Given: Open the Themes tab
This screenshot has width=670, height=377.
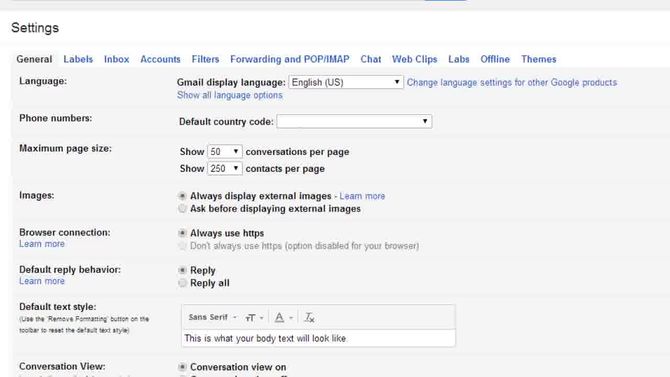Looking at the screenshot, I should (538, 59).
